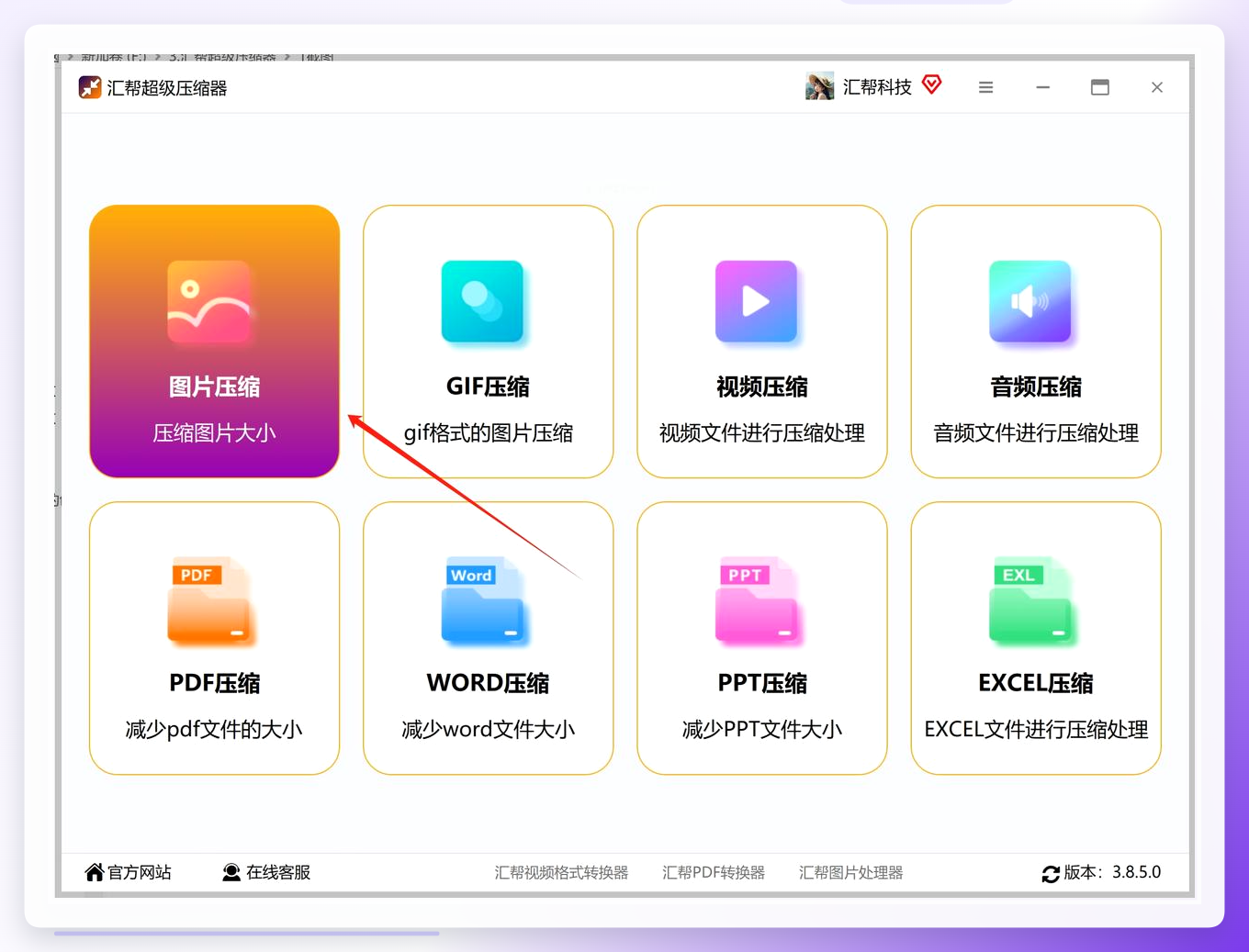Select the PDF压缩 orange folder icon
Screen dimensions: 1249x952
[209, 599]
